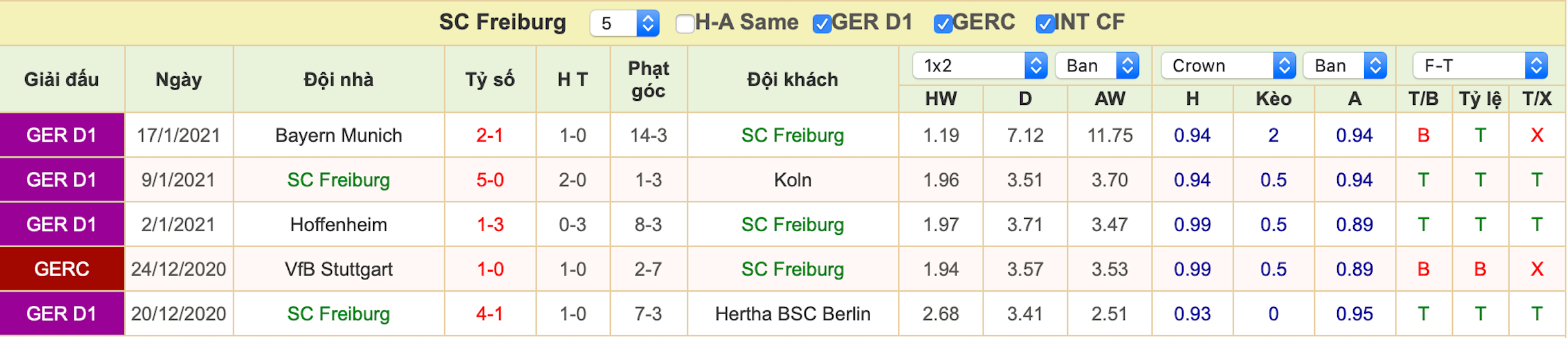Expand the 1x2 odds type dropdown

pyautogui.click(x=980, y=66)
